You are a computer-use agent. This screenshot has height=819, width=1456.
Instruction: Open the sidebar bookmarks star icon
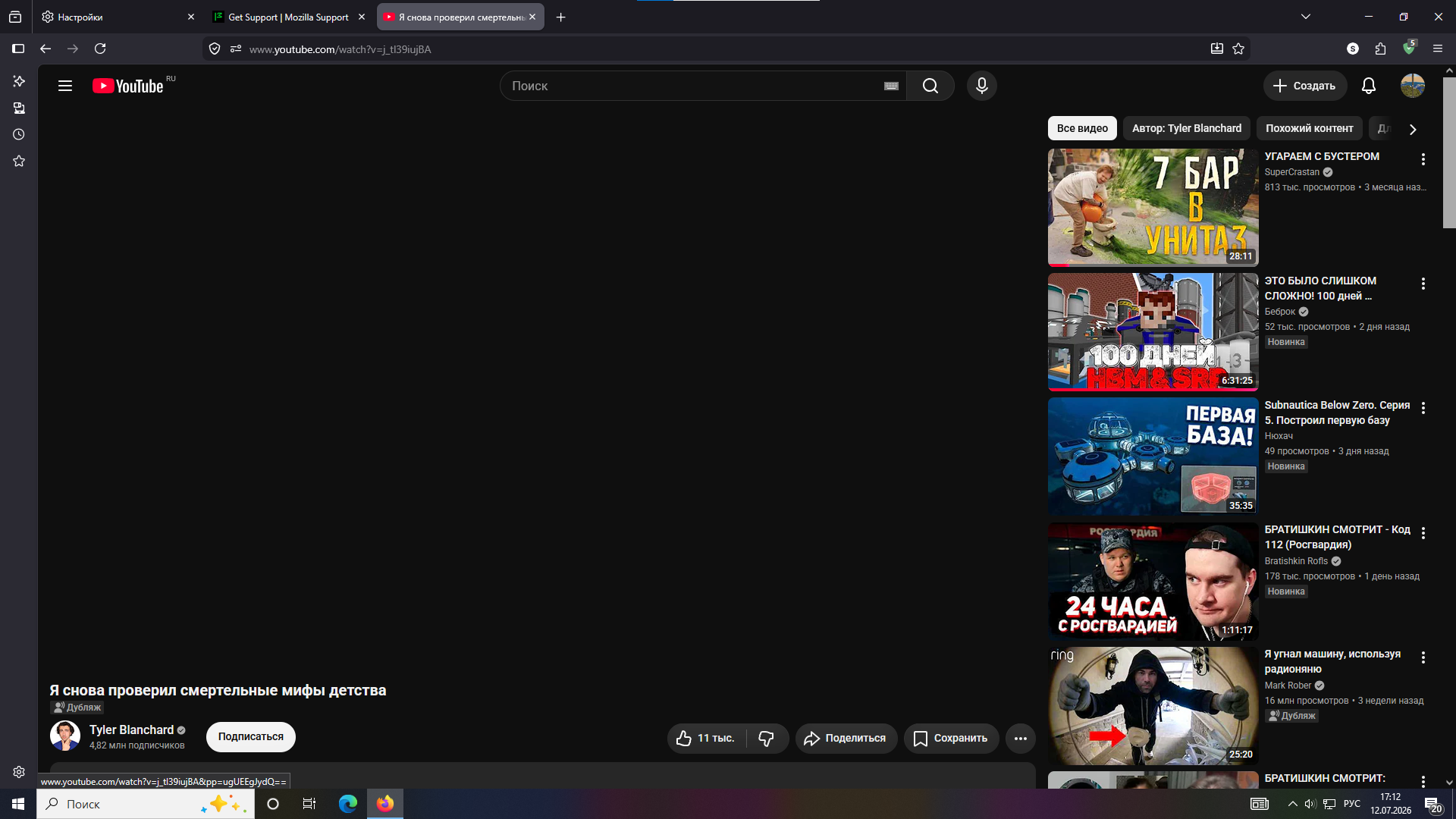(x=19, y=161)
